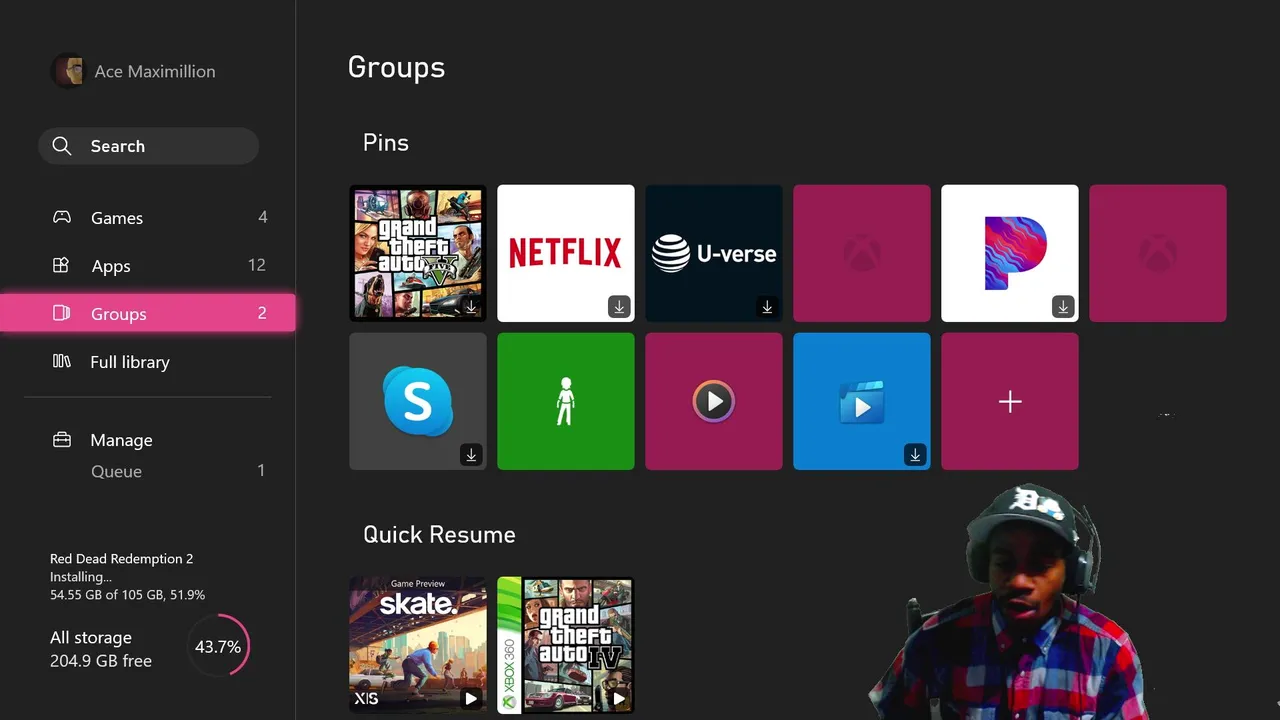Screen dimensions: 1280x720
Task: Open the Games section
Action: point(148,217)
